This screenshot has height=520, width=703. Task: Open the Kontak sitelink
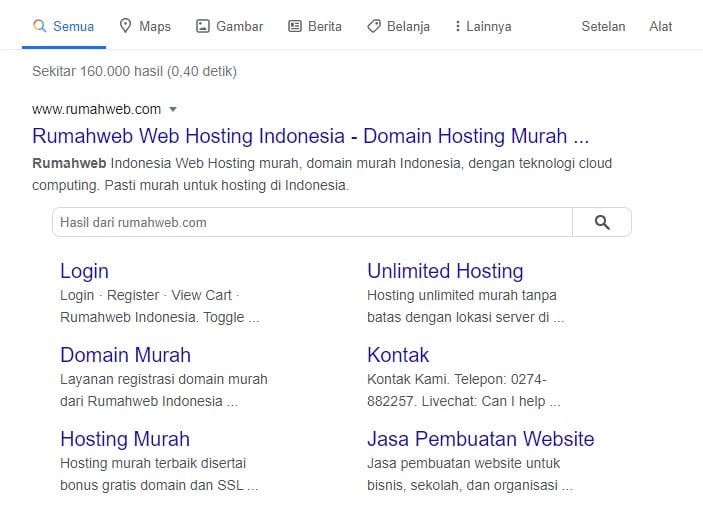[398, 355]
